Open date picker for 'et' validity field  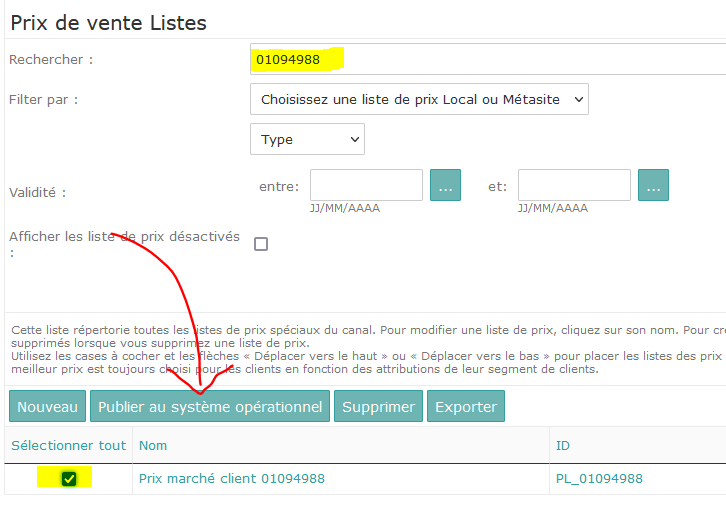[x=653, y=185]
